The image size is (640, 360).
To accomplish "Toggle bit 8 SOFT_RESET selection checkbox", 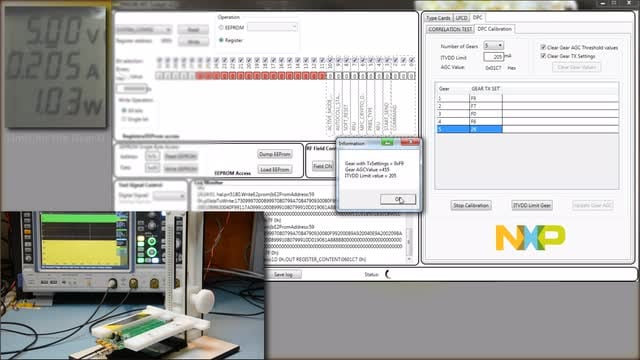I will (346, 60).
